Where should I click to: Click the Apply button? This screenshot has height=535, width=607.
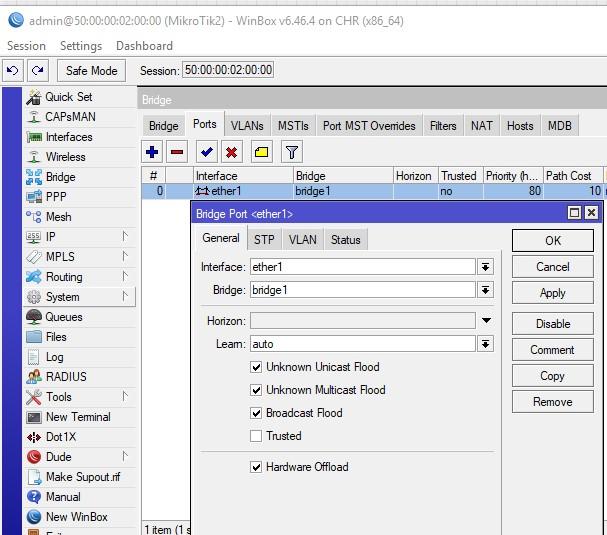553,293
